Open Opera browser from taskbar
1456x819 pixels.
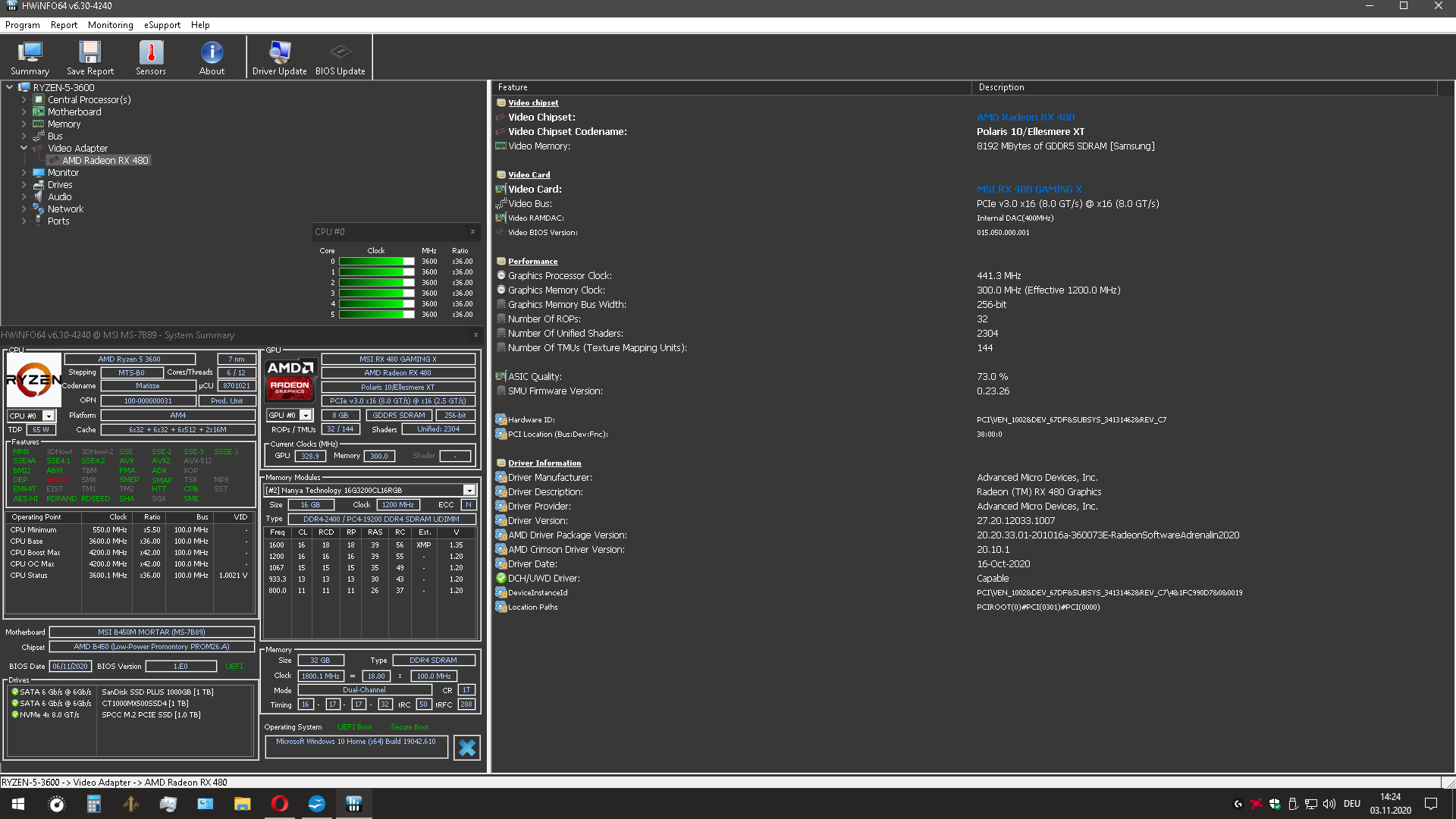click(x=279, y=804)
